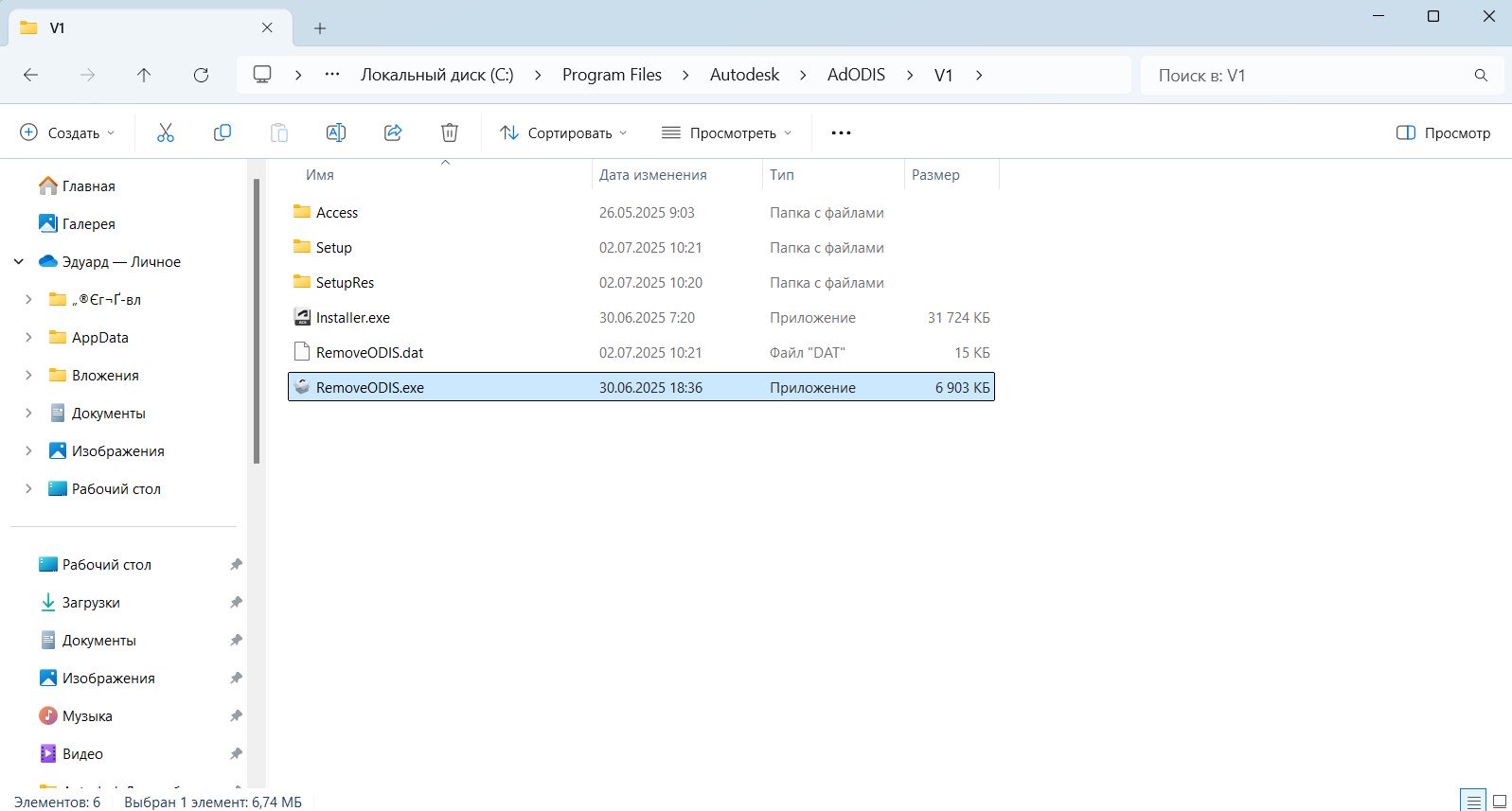Expand chevron after V1 in address bar

point(979,75)
